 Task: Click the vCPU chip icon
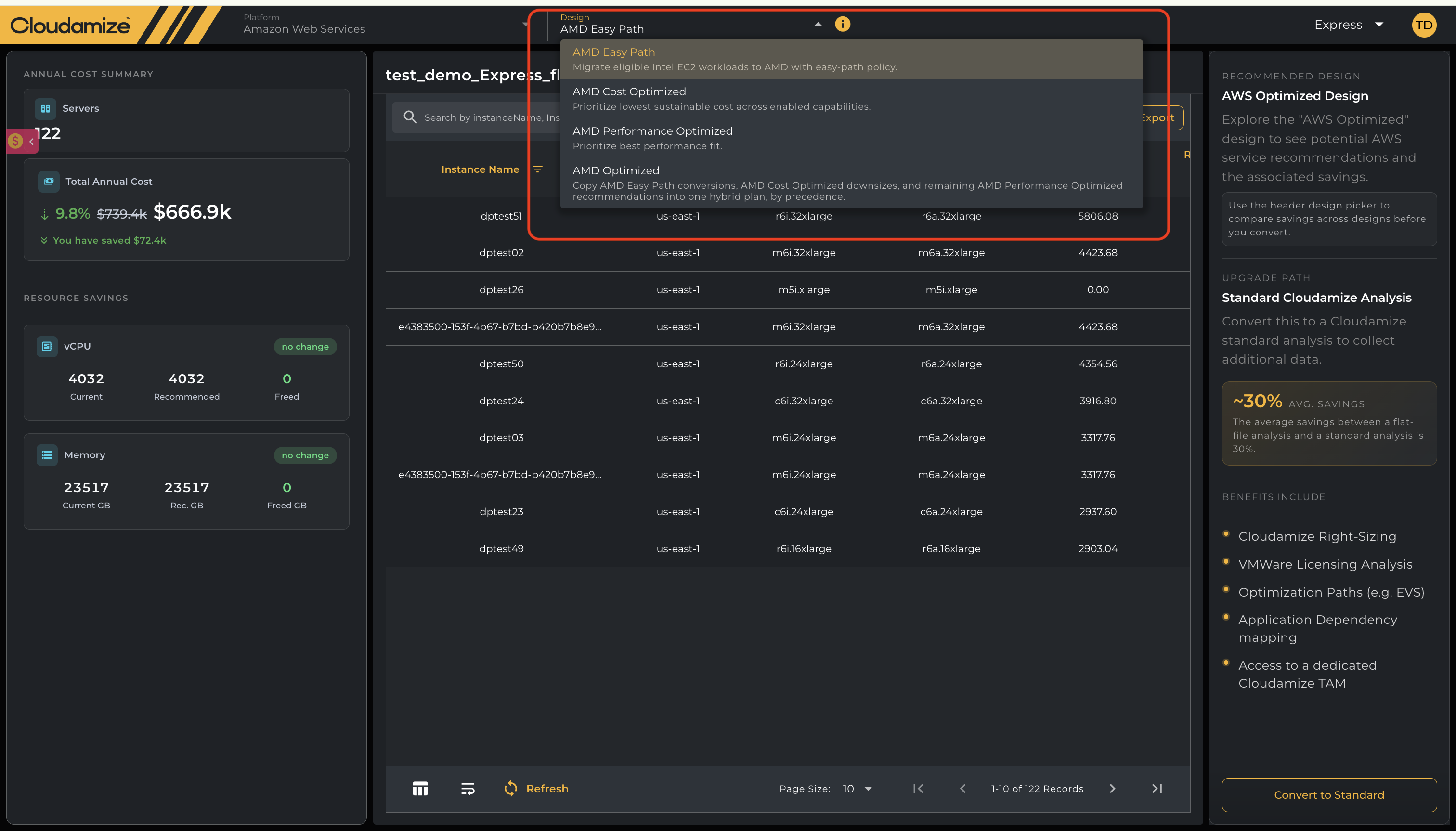point(47,346)
